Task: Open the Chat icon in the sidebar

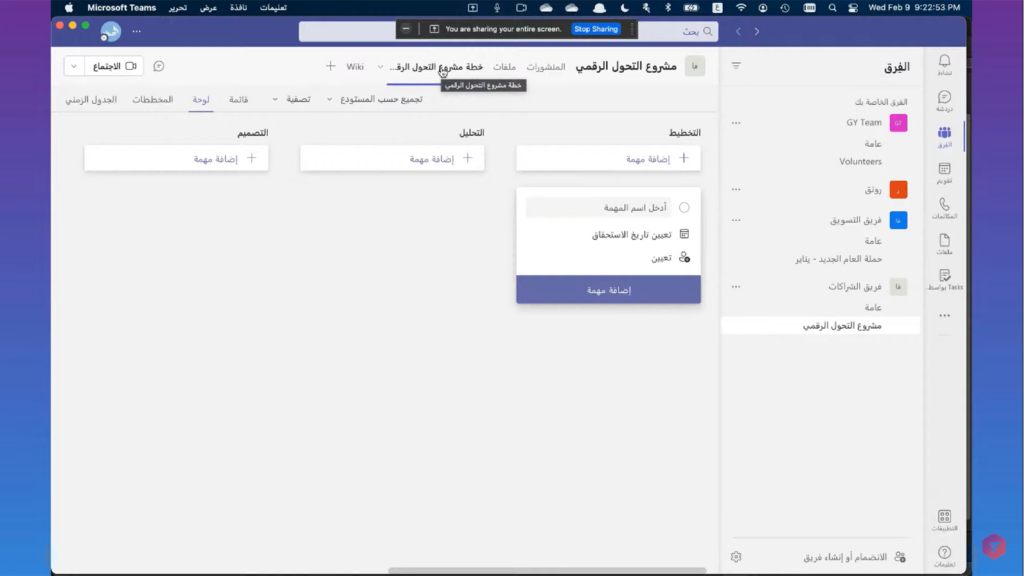Action: pyautogui.click(x=944, y=101)
